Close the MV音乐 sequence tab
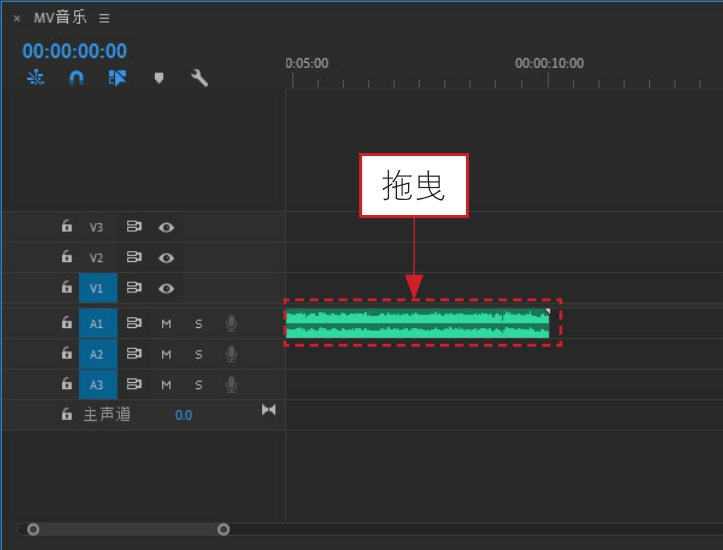 (17, 18)
